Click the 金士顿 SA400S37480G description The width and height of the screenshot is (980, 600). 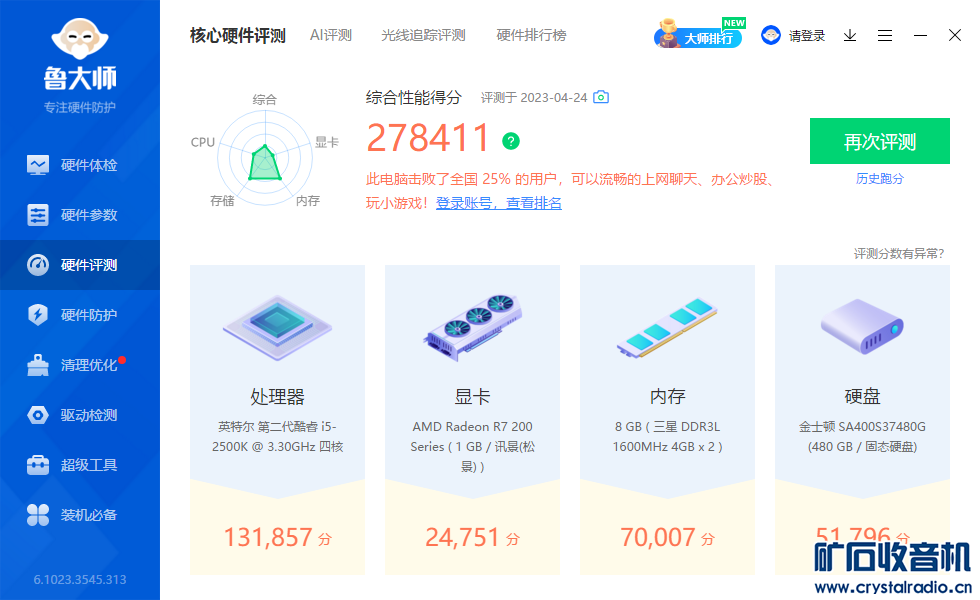(862, 436)
